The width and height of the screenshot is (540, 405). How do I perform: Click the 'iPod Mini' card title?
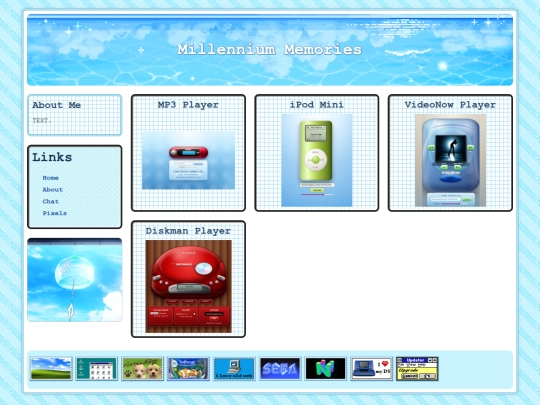(x=317, y=105)
